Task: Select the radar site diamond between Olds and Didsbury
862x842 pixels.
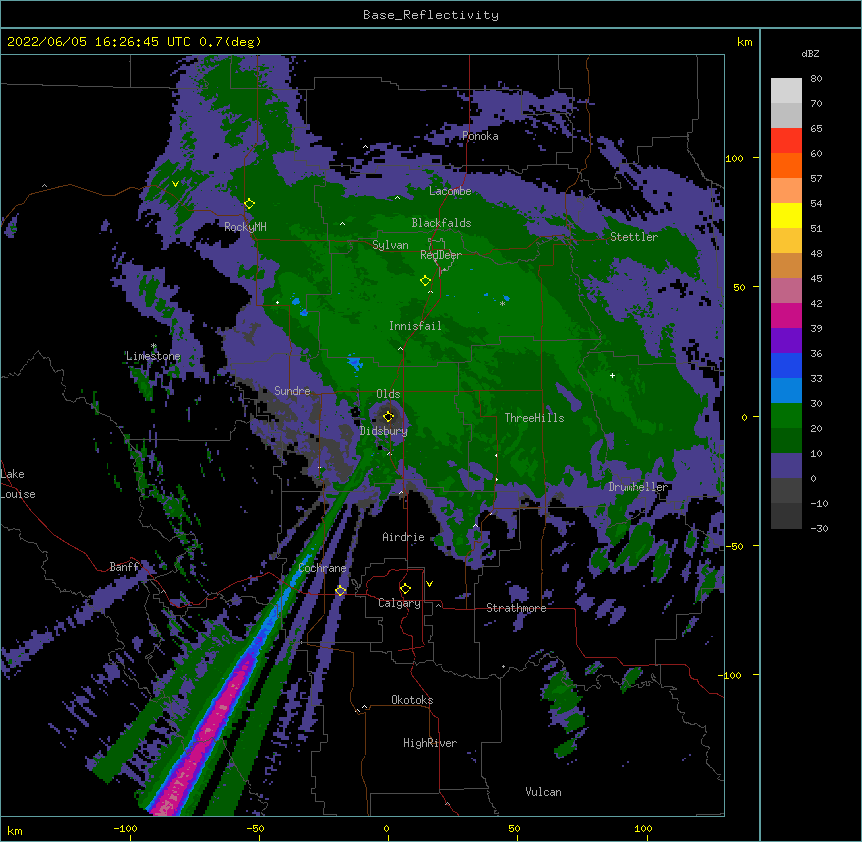Action: click(388, 416)
